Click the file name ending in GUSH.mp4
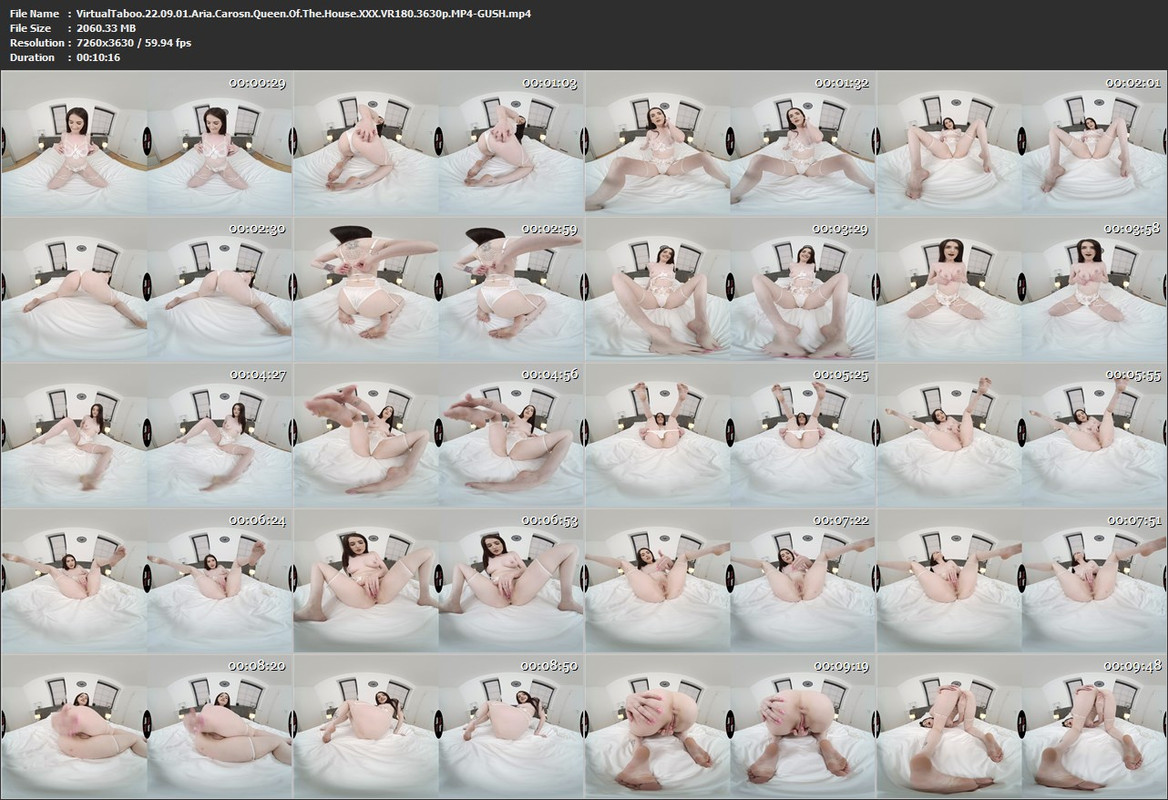The image size is (1168, 800). pos(304,13)
